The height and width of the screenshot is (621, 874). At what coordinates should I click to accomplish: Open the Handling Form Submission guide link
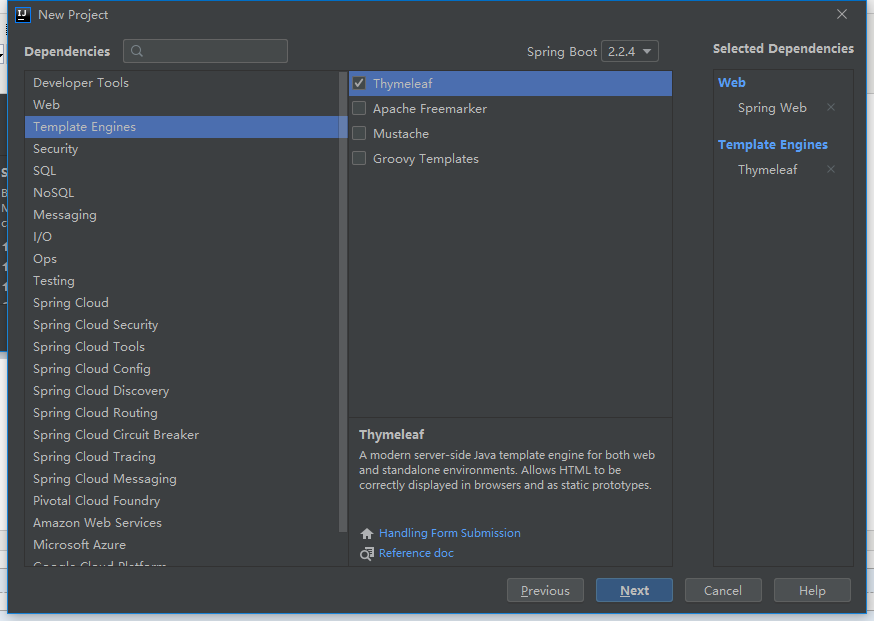click(x=450, y=534)
